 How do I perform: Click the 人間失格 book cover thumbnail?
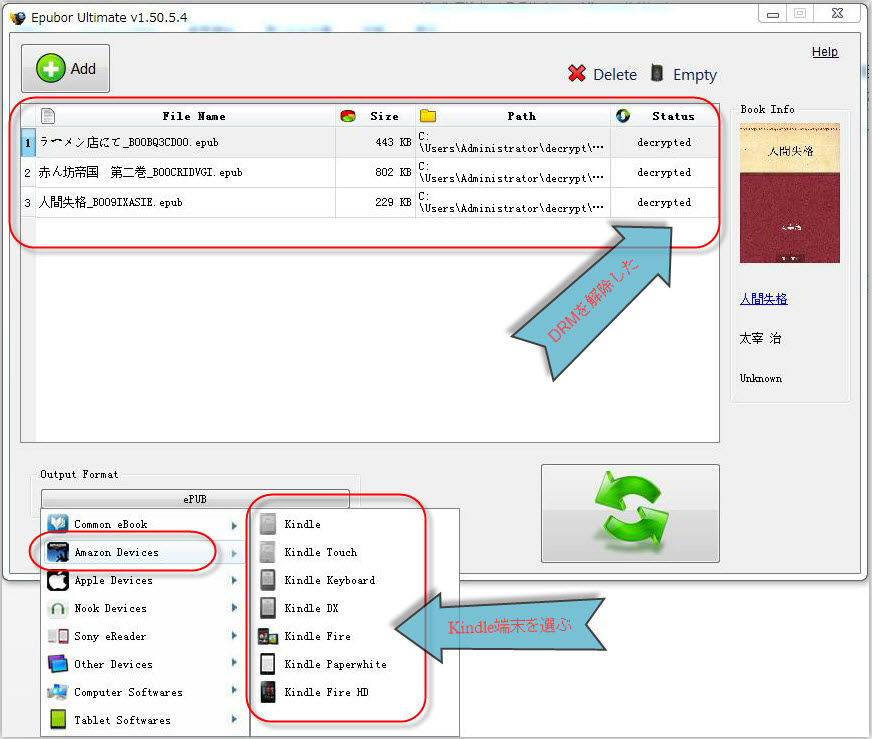click(x=790, y=192)
